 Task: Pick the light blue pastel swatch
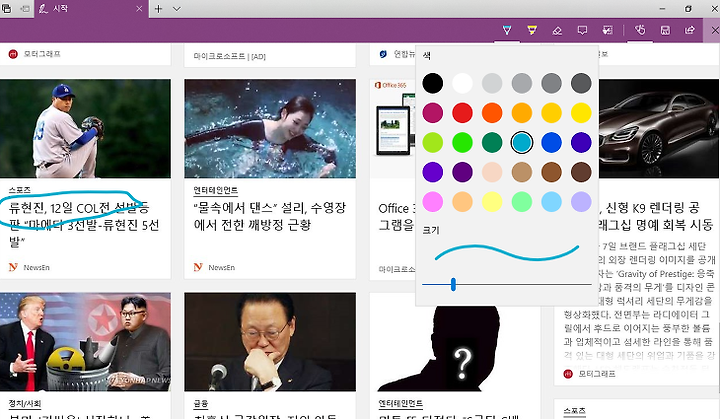click(551, 202)
